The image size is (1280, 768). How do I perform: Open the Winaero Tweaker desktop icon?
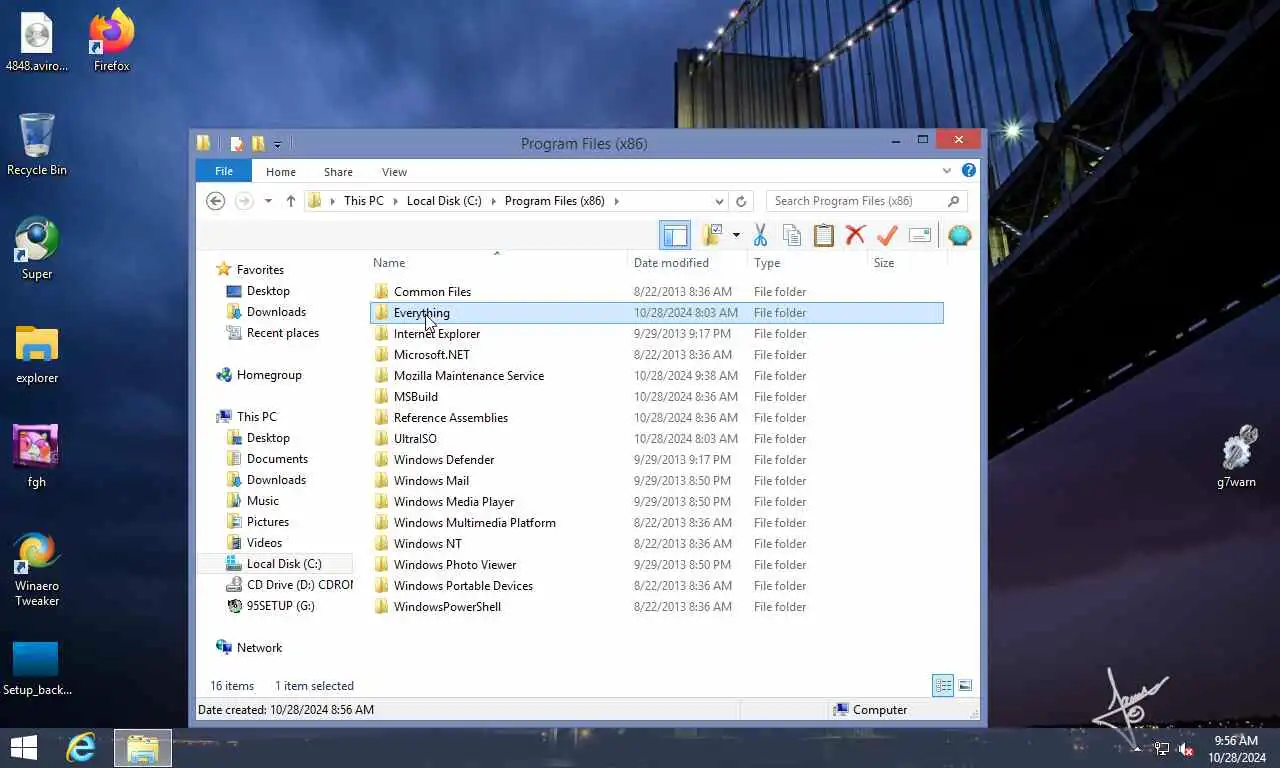37,570
